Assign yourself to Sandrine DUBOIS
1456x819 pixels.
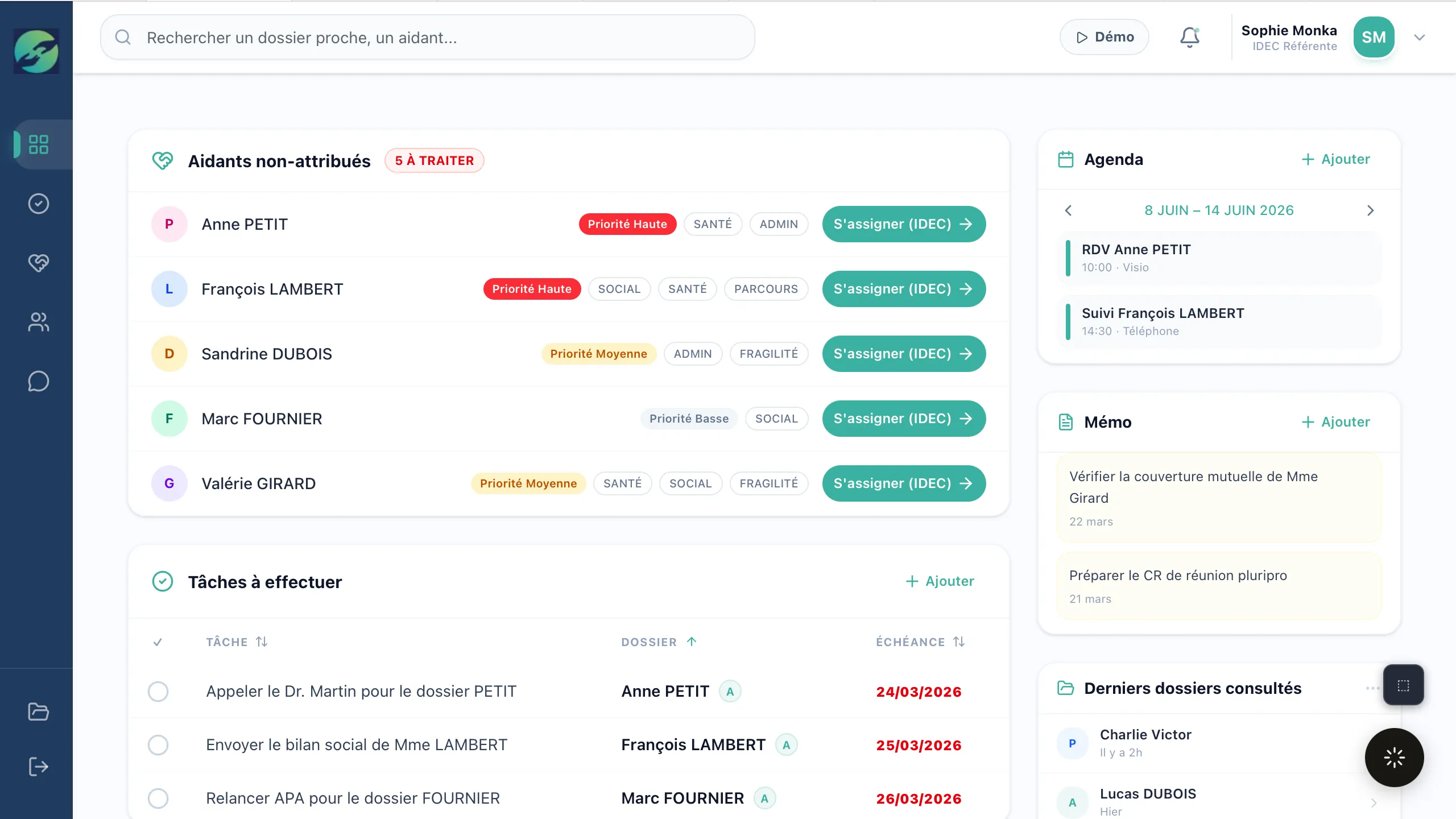904,354
